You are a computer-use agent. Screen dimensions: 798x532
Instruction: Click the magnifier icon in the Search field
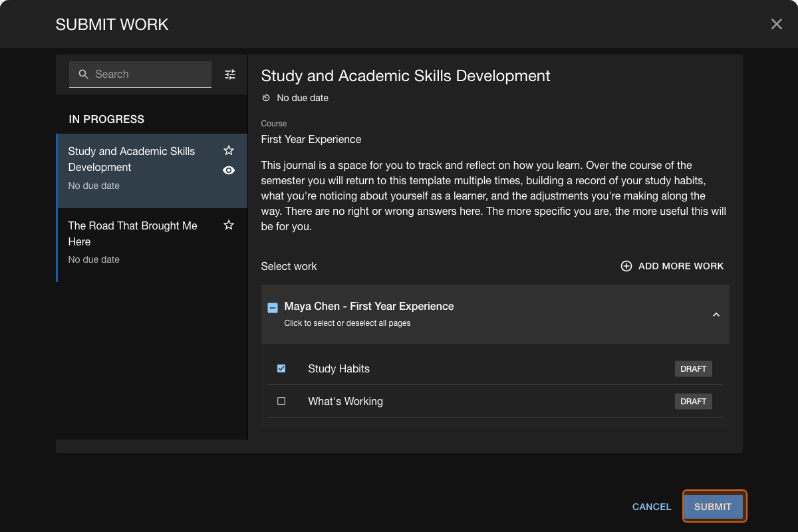point(83,74)
